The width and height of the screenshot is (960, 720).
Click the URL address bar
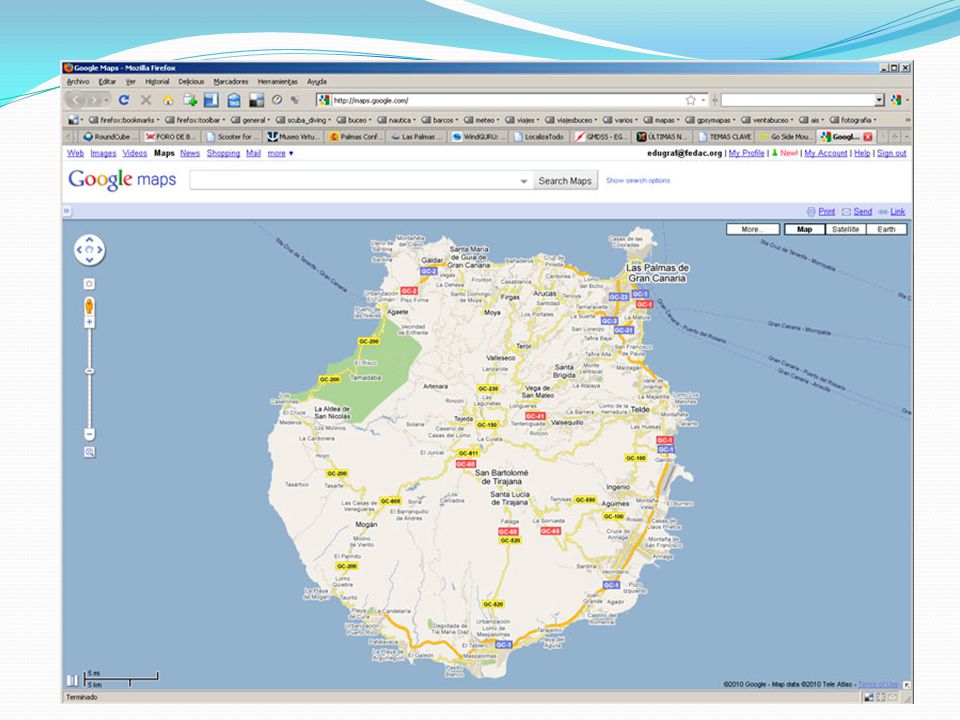tap(508, 100)
